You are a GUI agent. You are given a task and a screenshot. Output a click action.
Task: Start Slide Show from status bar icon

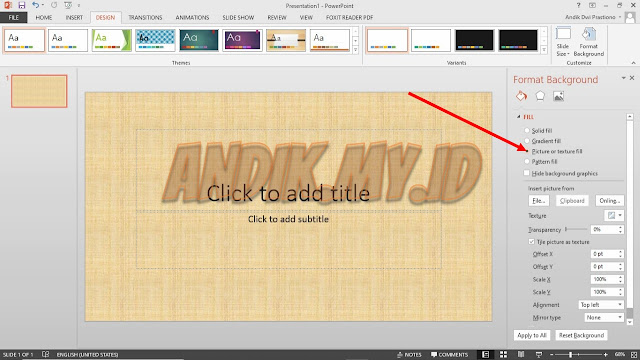click(x=539, y=354)
